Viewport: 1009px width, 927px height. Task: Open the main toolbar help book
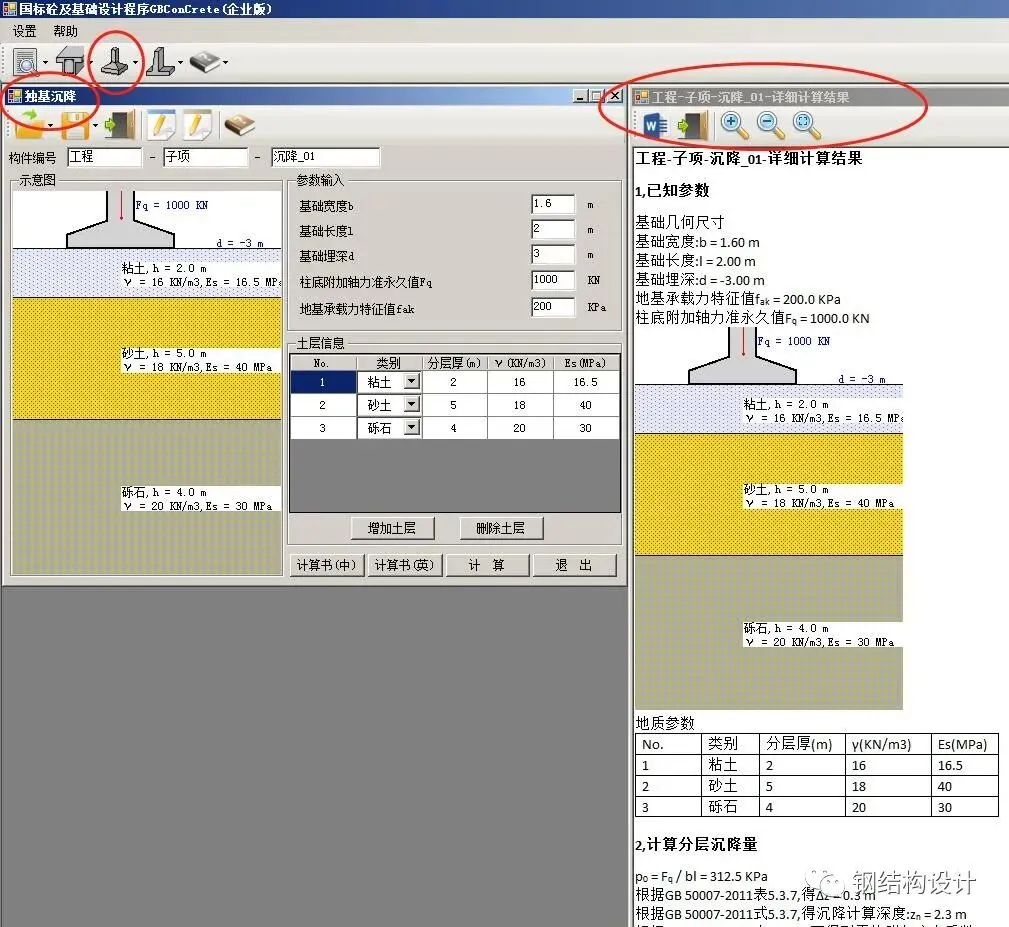pyautogui.click(x=205, y=62)
